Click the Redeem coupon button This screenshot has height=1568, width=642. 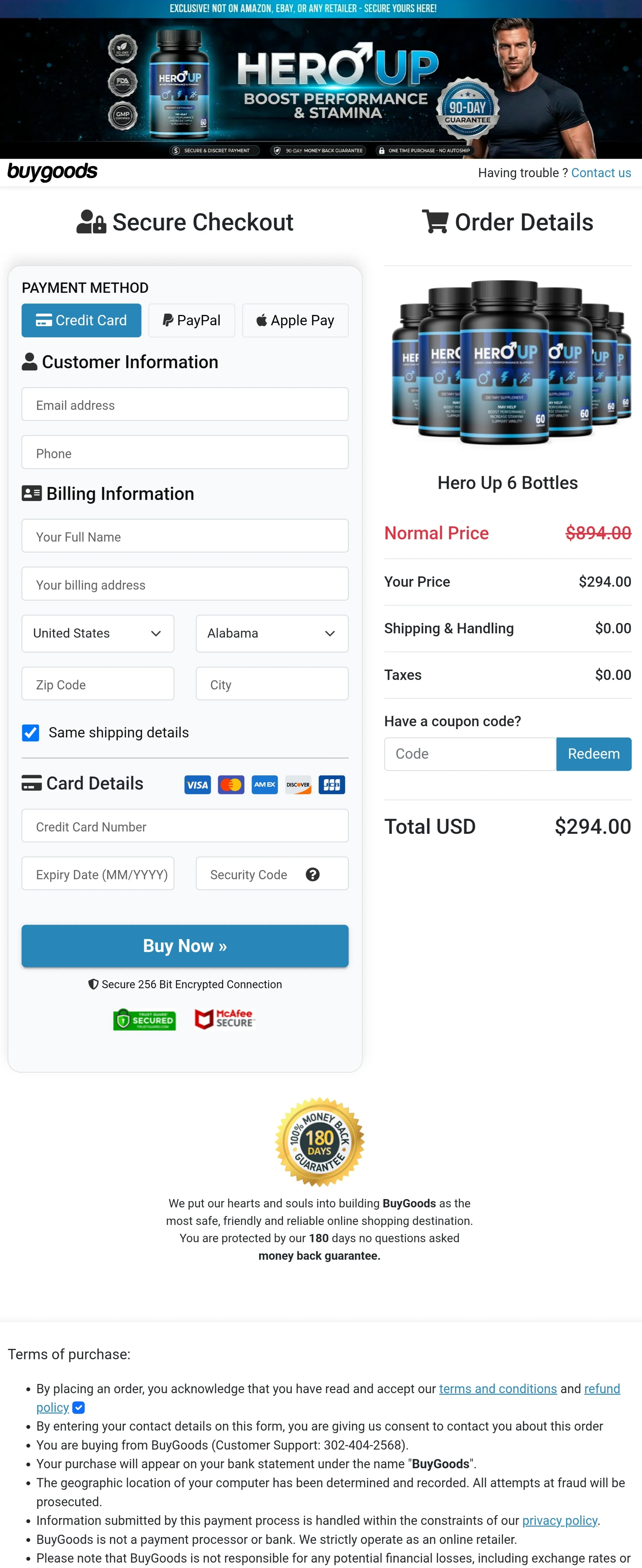pos(593,754)
